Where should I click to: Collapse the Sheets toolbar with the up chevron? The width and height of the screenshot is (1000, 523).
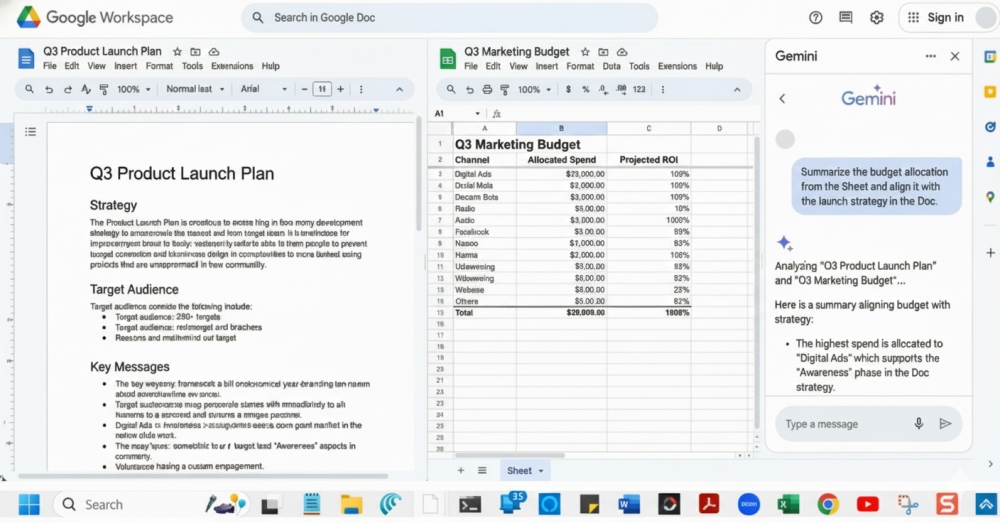coord(737,89)
